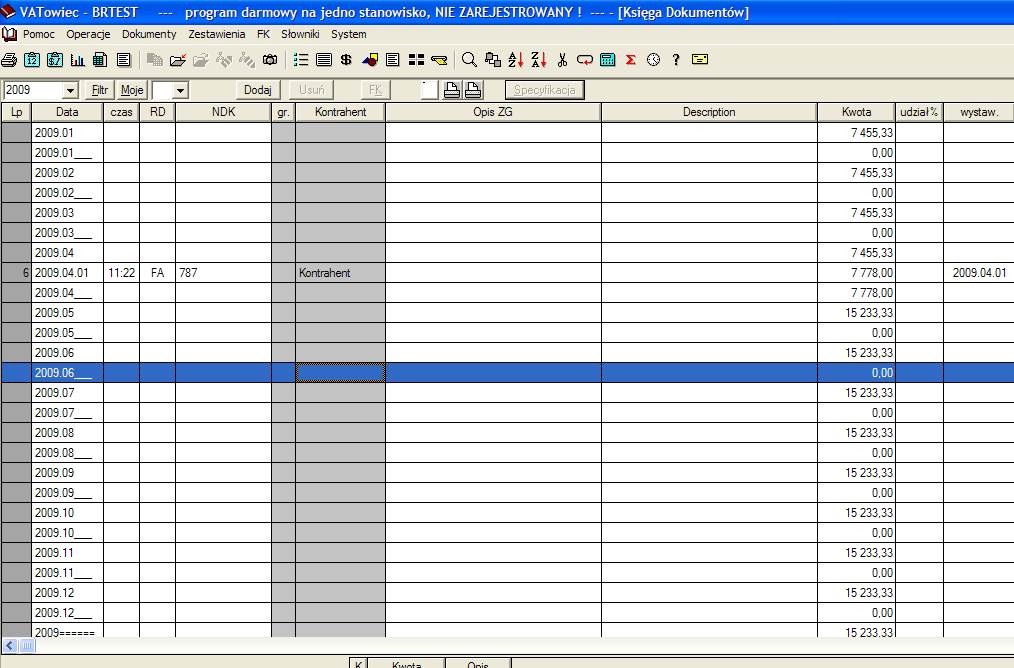Click the Specyfikacja button
Image resolution: width=1014 pixels, height=668 pixels.
[x=545, y=90]
